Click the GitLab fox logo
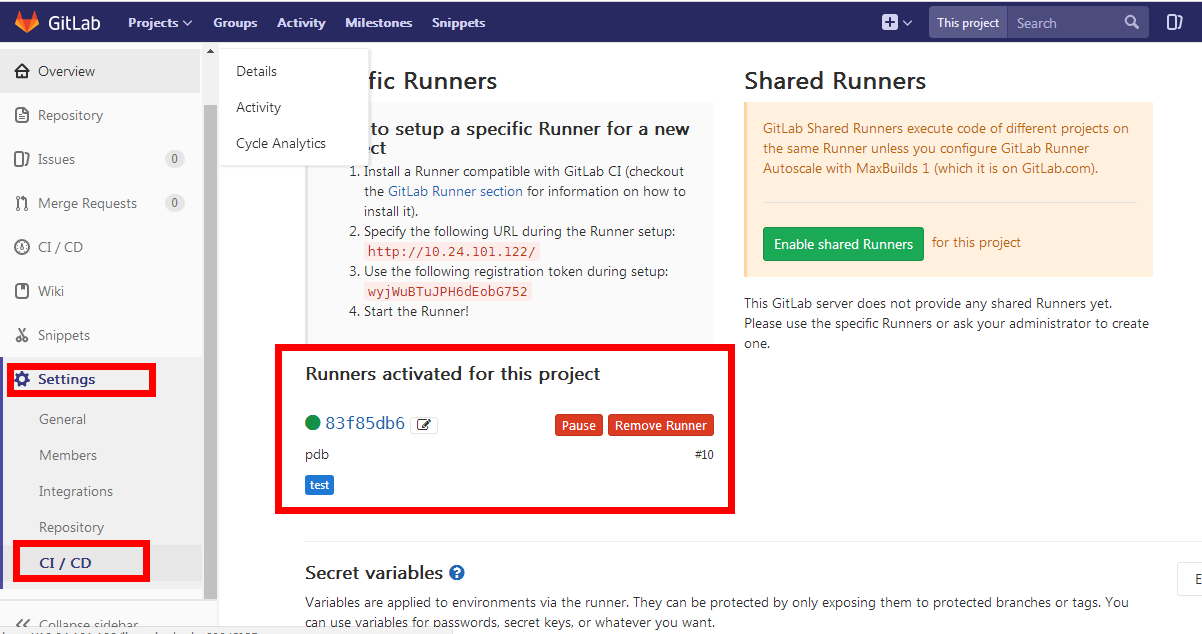Viewport: 1202px width, 634px height. [27, 22]
